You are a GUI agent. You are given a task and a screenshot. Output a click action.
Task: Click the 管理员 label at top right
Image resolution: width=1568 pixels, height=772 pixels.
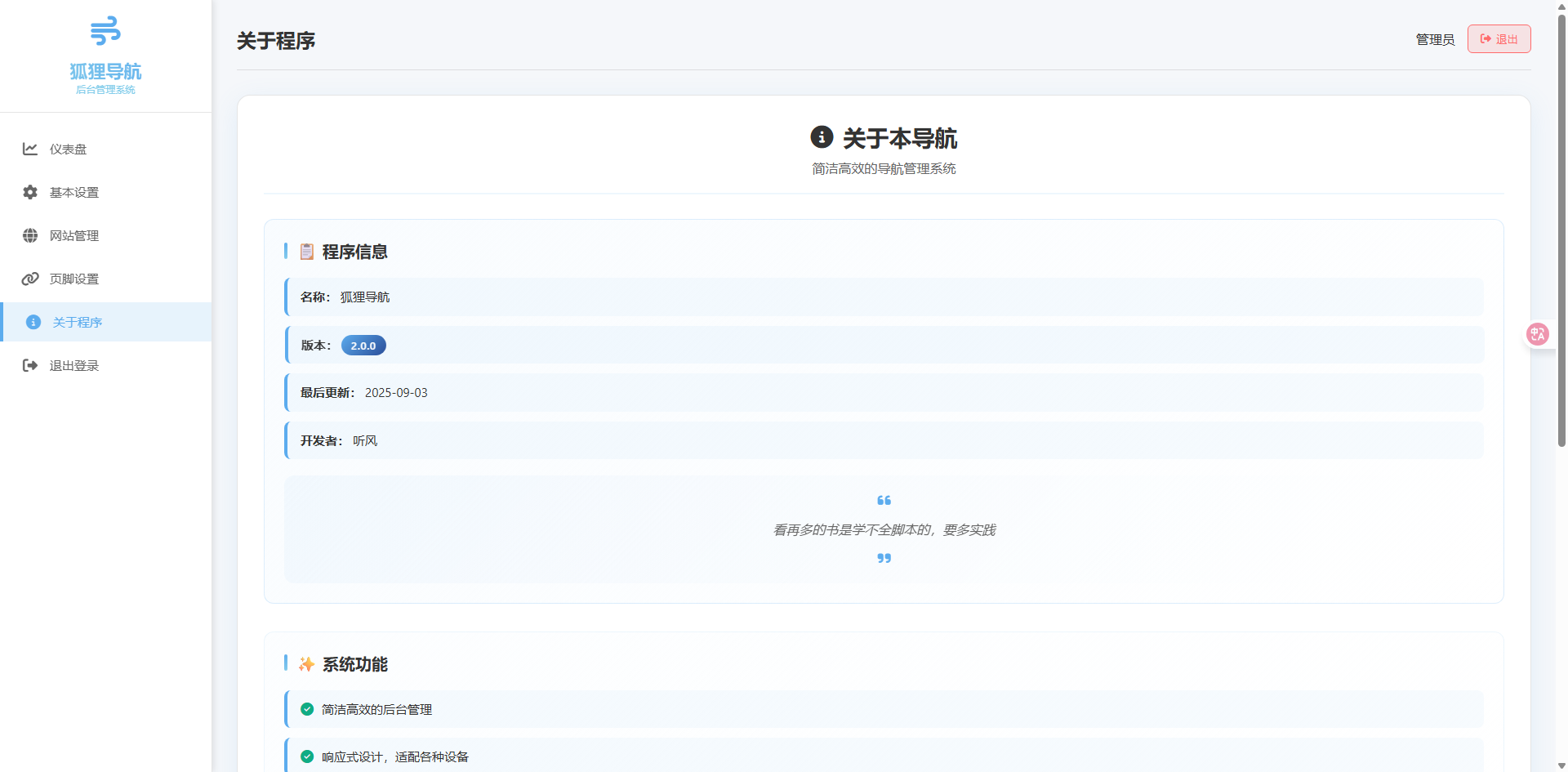pos(1435,39)
